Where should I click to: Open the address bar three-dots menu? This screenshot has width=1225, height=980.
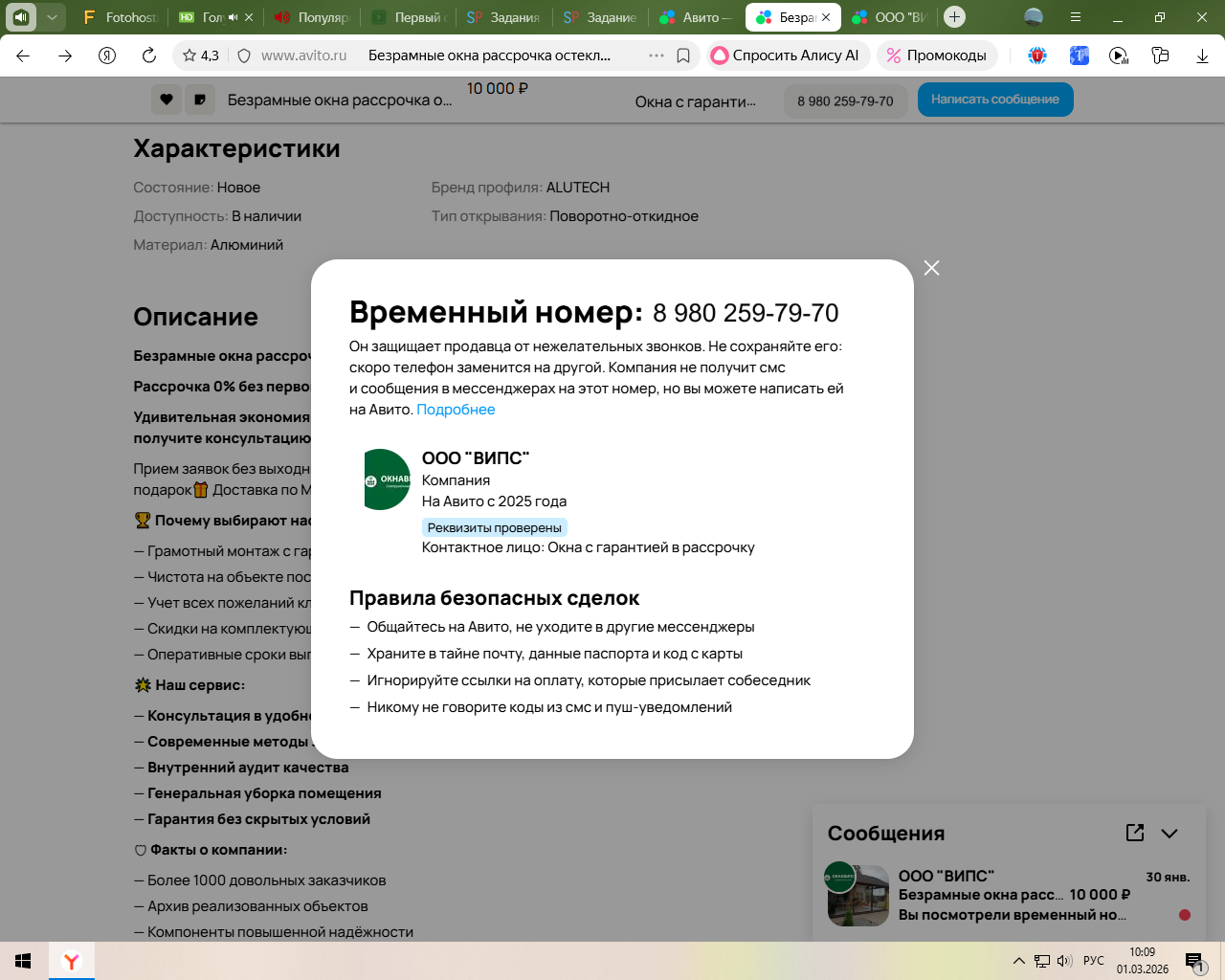click(657, 56)
